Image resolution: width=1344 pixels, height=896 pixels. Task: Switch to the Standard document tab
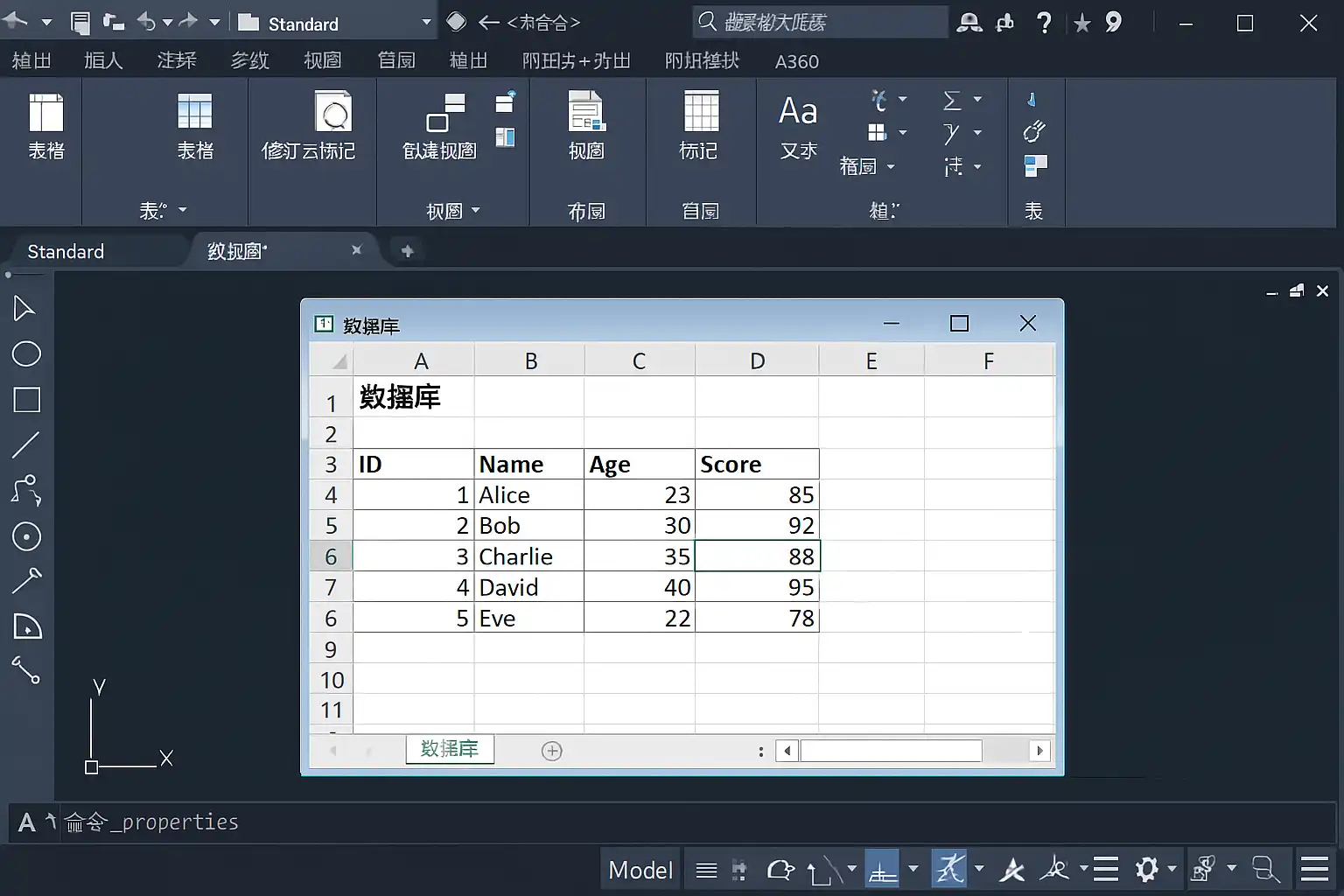(66, 252)
